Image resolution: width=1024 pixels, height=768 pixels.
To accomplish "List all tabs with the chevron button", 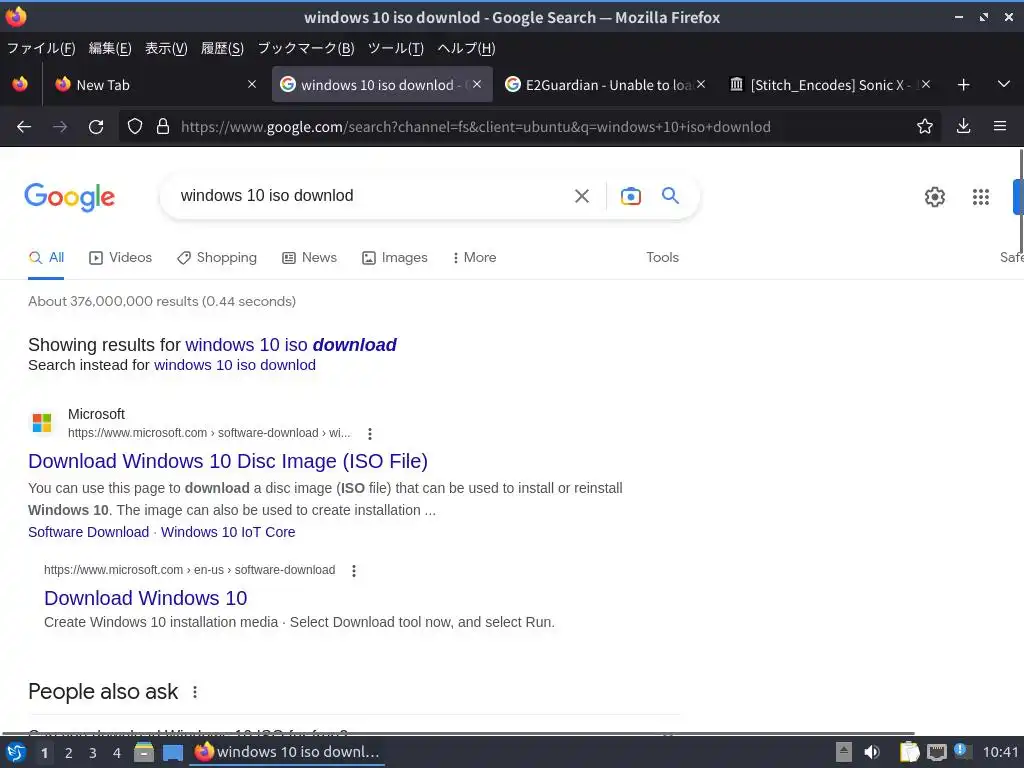I will coord(1004,84).
